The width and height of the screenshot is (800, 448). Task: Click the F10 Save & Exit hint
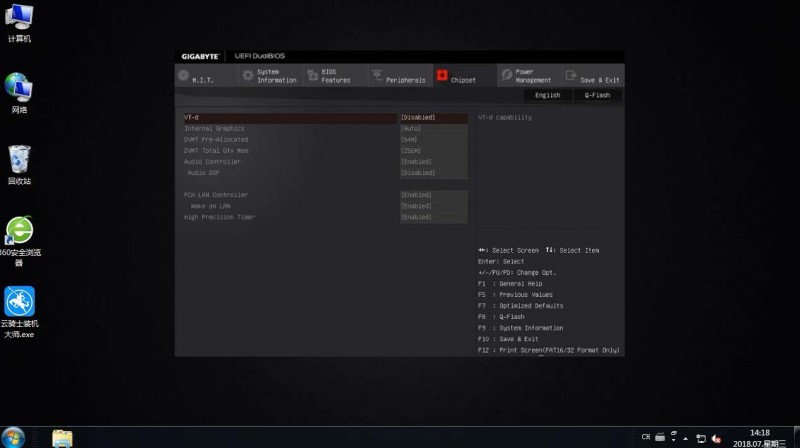(508, 339)
